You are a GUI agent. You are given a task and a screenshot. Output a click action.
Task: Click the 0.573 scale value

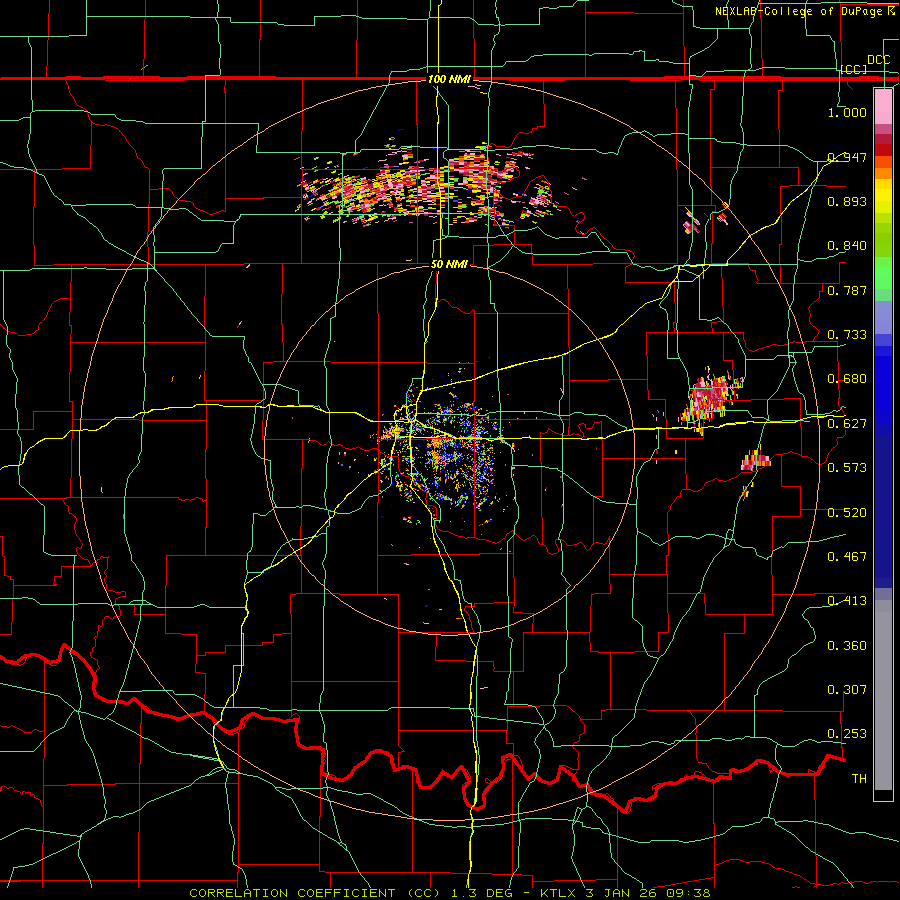847,468
